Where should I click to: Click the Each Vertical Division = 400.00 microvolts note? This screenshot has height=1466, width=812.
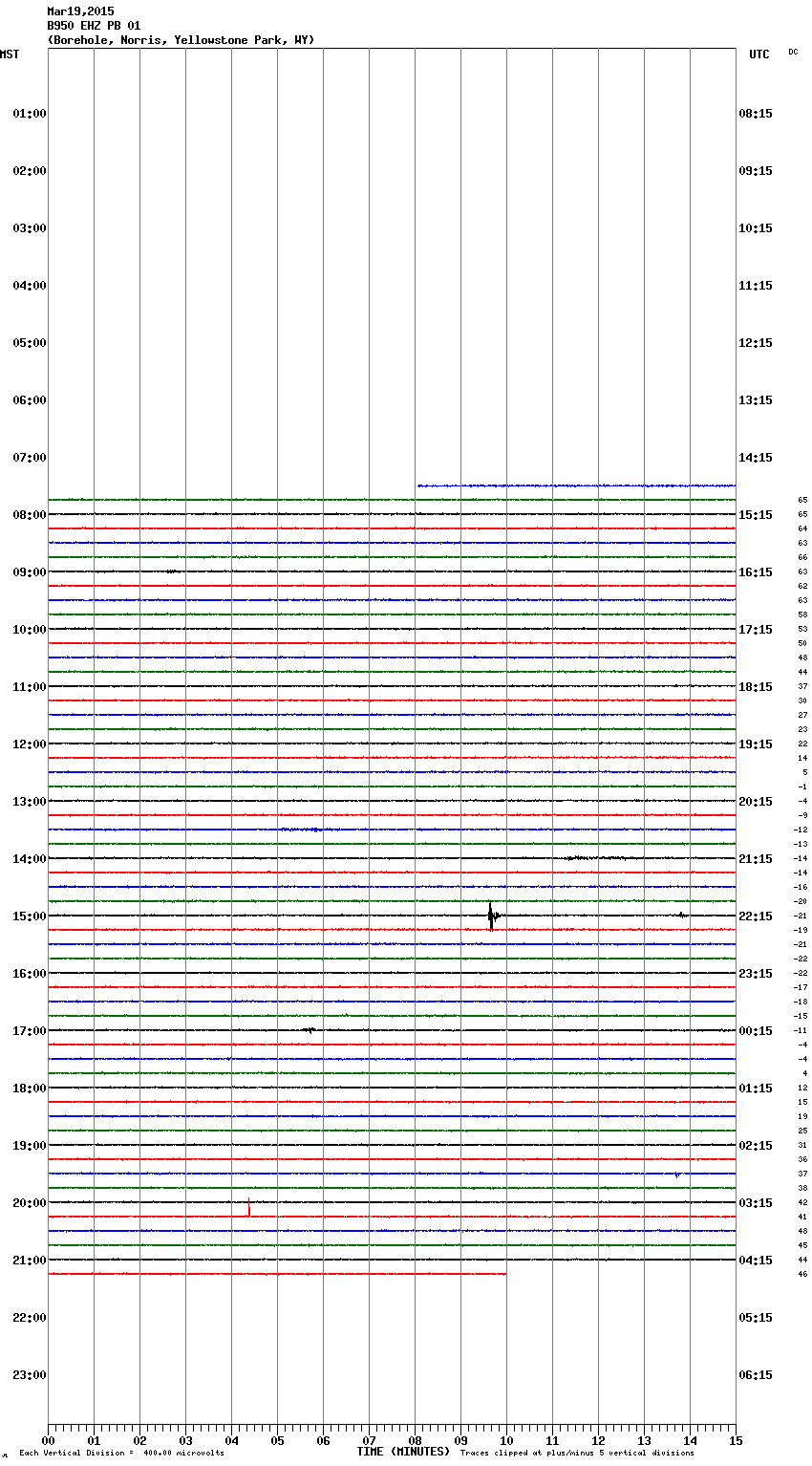click(x=121, y=1454)
